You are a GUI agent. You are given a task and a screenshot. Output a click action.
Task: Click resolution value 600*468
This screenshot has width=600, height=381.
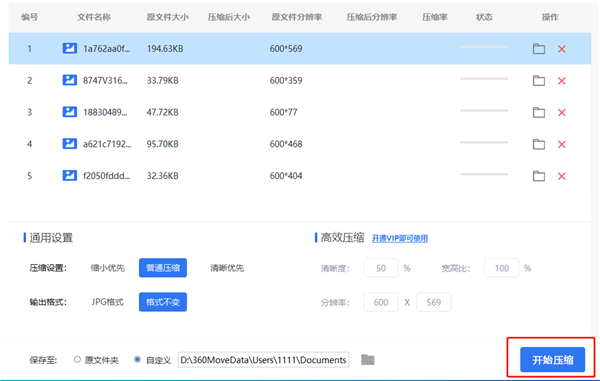(x=286, y=144)
